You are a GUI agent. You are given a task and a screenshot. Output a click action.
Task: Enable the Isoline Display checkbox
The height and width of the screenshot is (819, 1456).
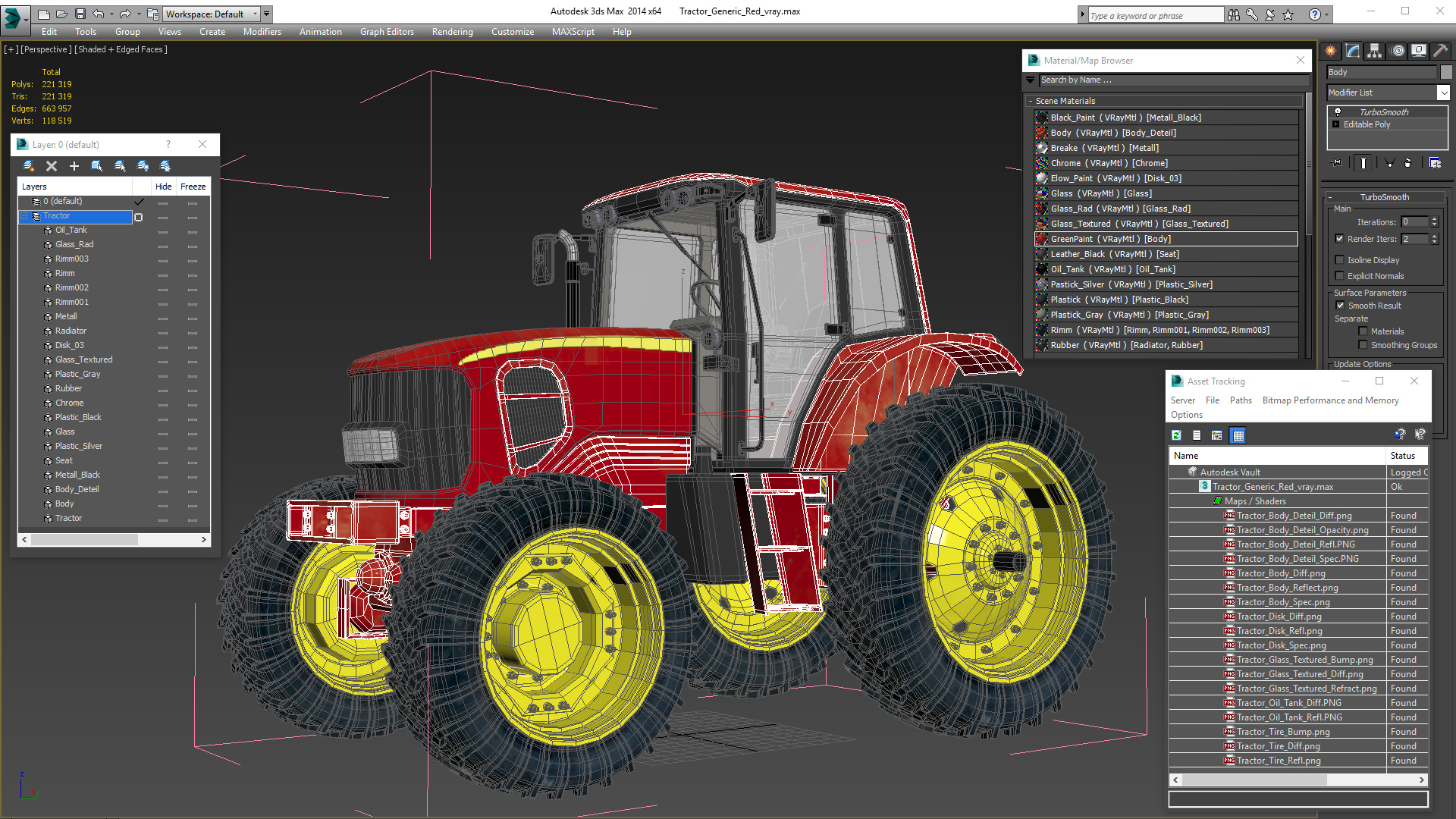1340,260
